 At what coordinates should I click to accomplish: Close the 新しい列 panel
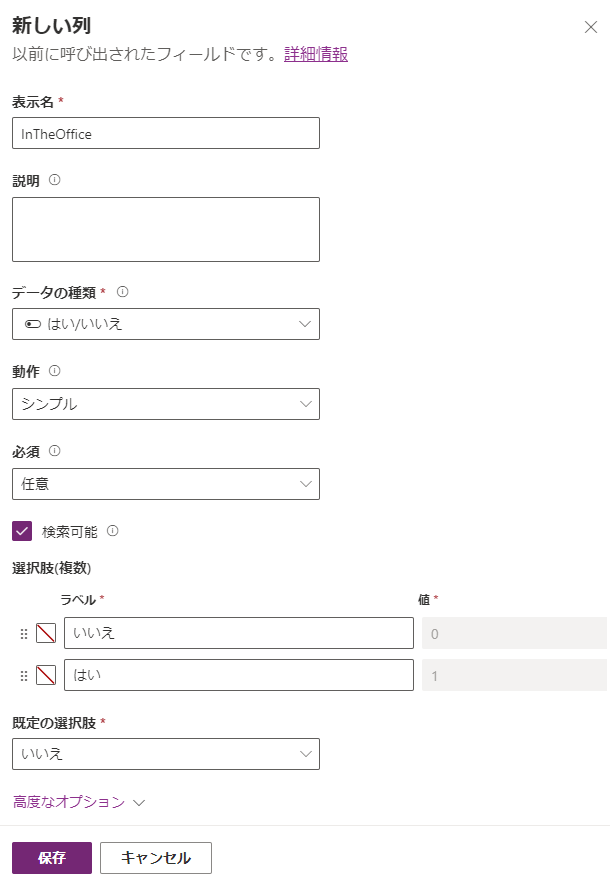(590, 27)
